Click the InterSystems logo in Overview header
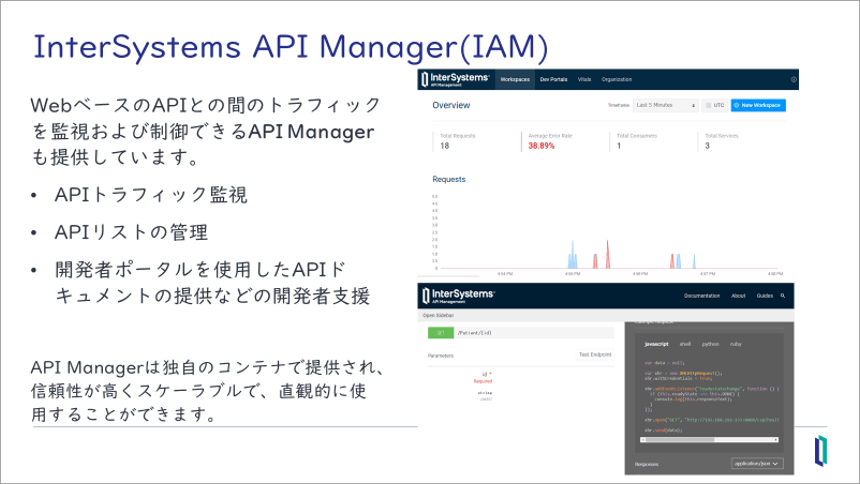The image size is (860, 484). [456, 79]
